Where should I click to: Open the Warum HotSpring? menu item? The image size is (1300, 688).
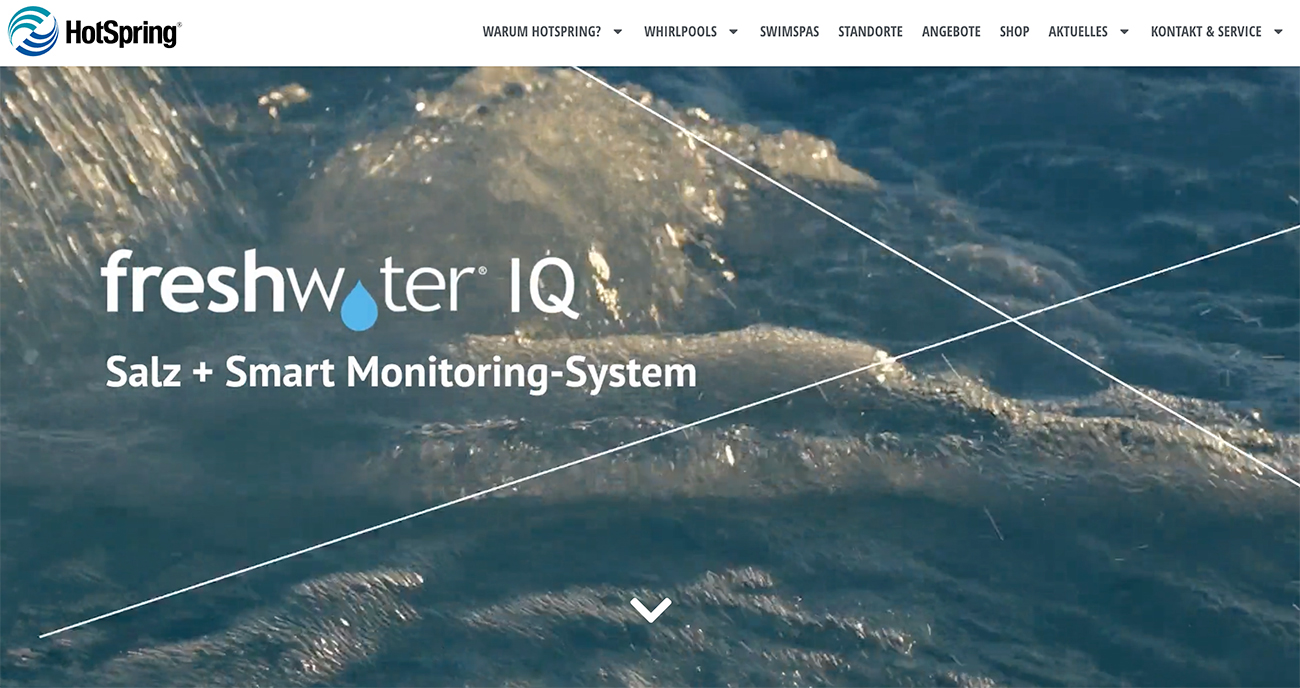point(541,32)
